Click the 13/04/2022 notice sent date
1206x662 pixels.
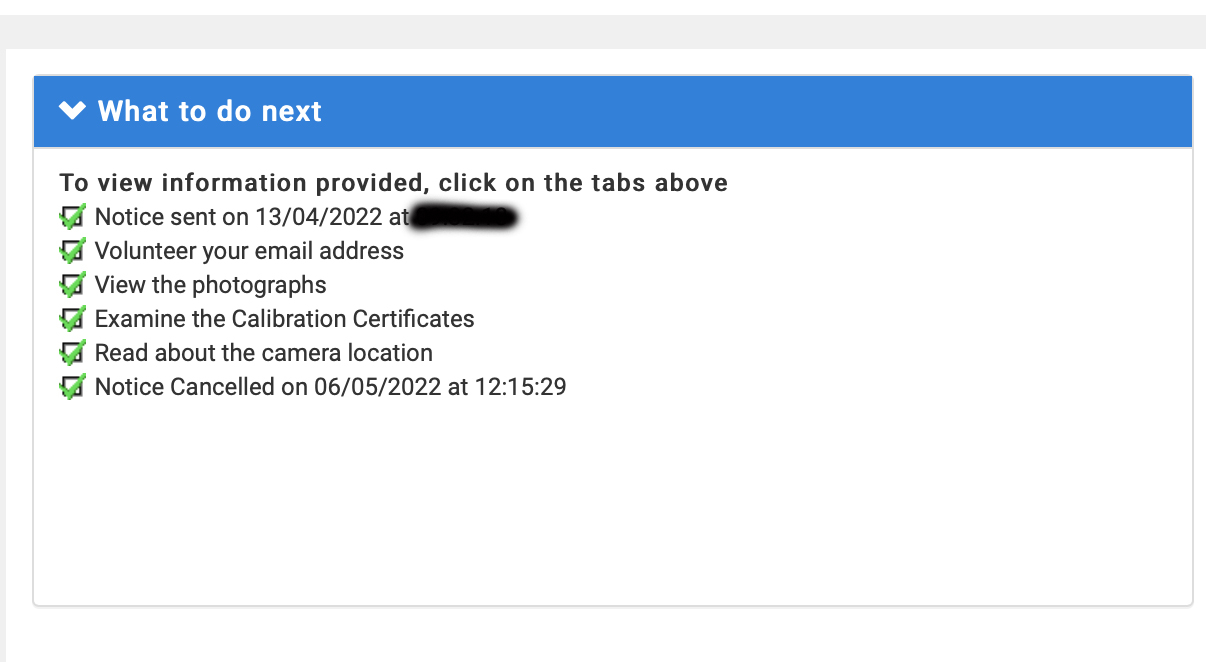(x=318, y=217)
